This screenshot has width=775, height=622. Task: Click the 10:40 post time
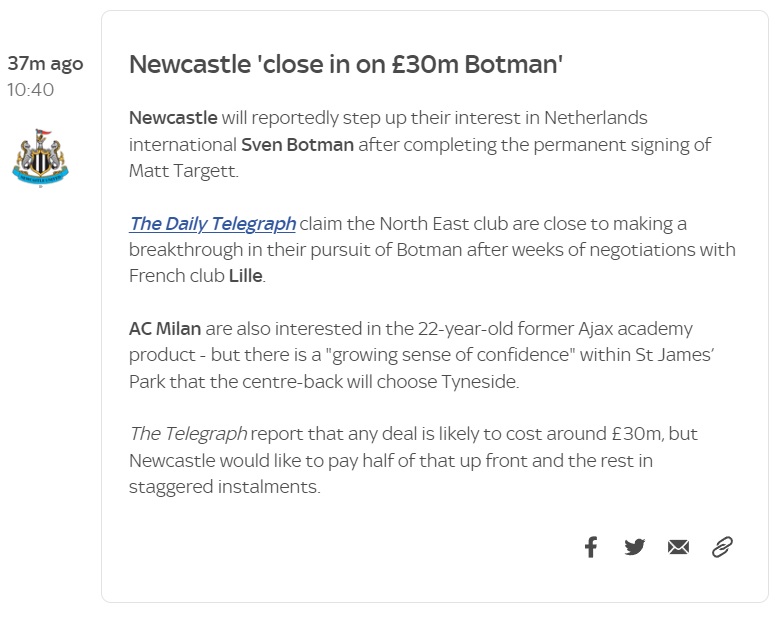(31, 90)
